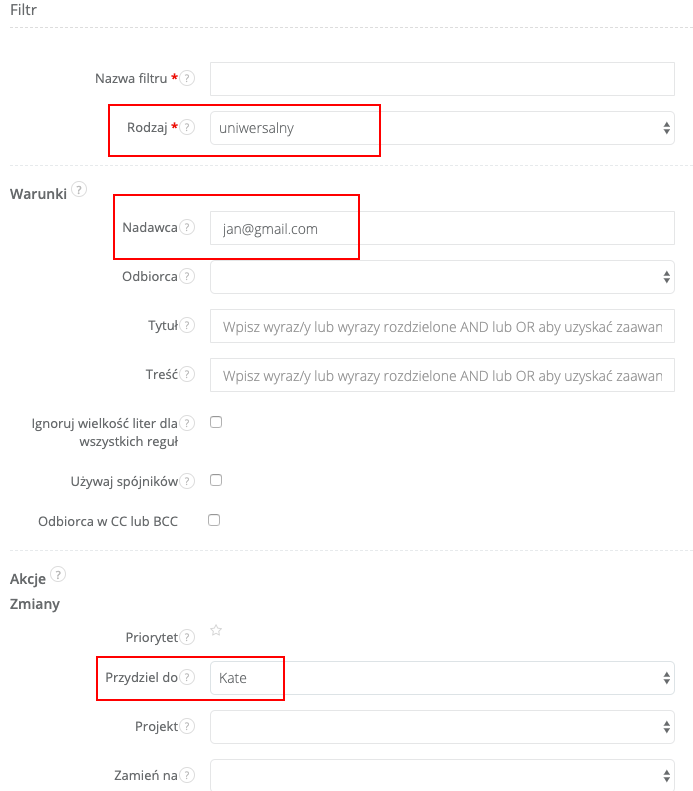Click into the Treść input field
Viewport: 693px width, 791px height.
coord(442,375)
